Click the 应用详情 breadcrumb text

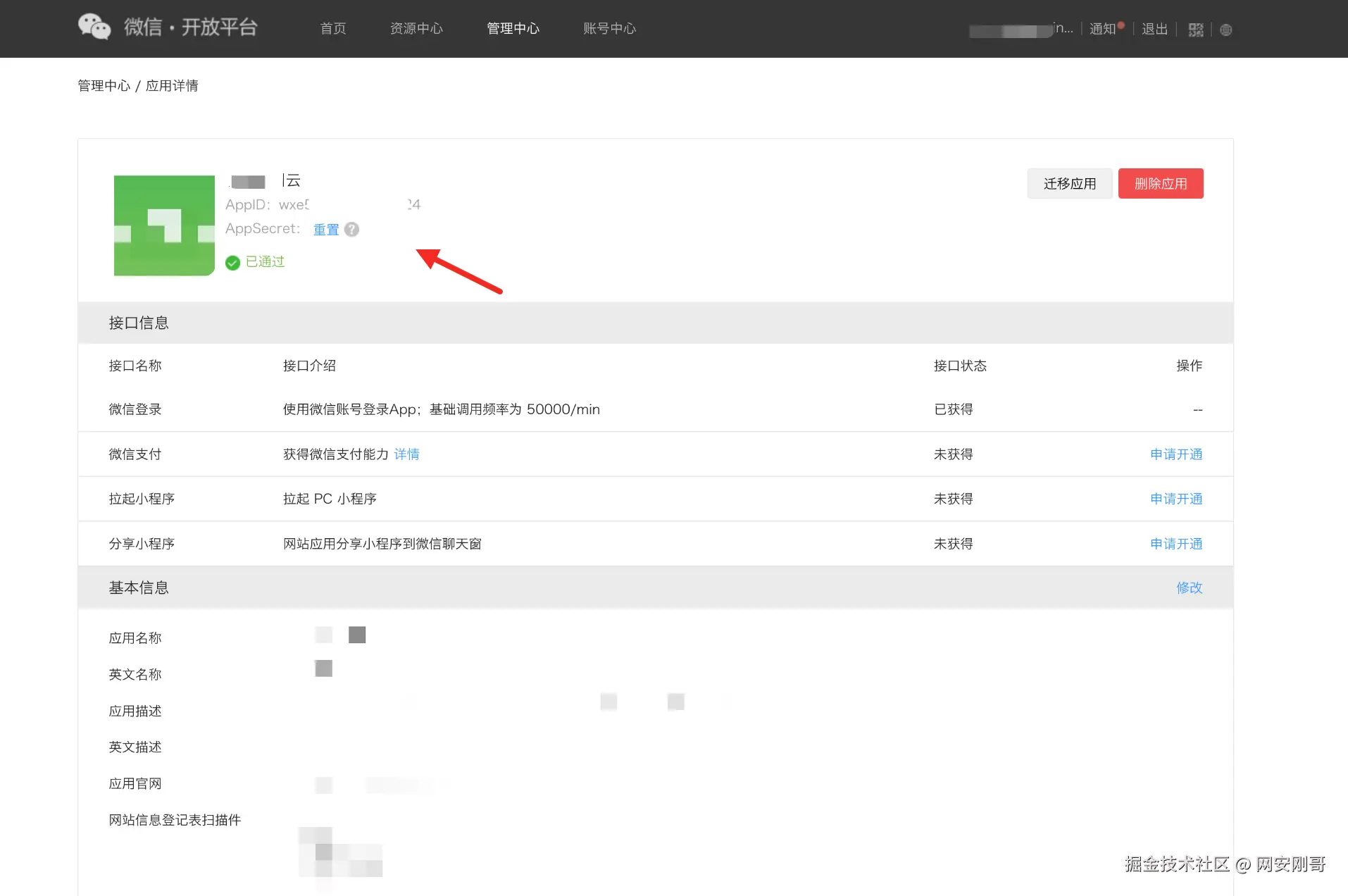pyautogui.click(x=172, y=85)
